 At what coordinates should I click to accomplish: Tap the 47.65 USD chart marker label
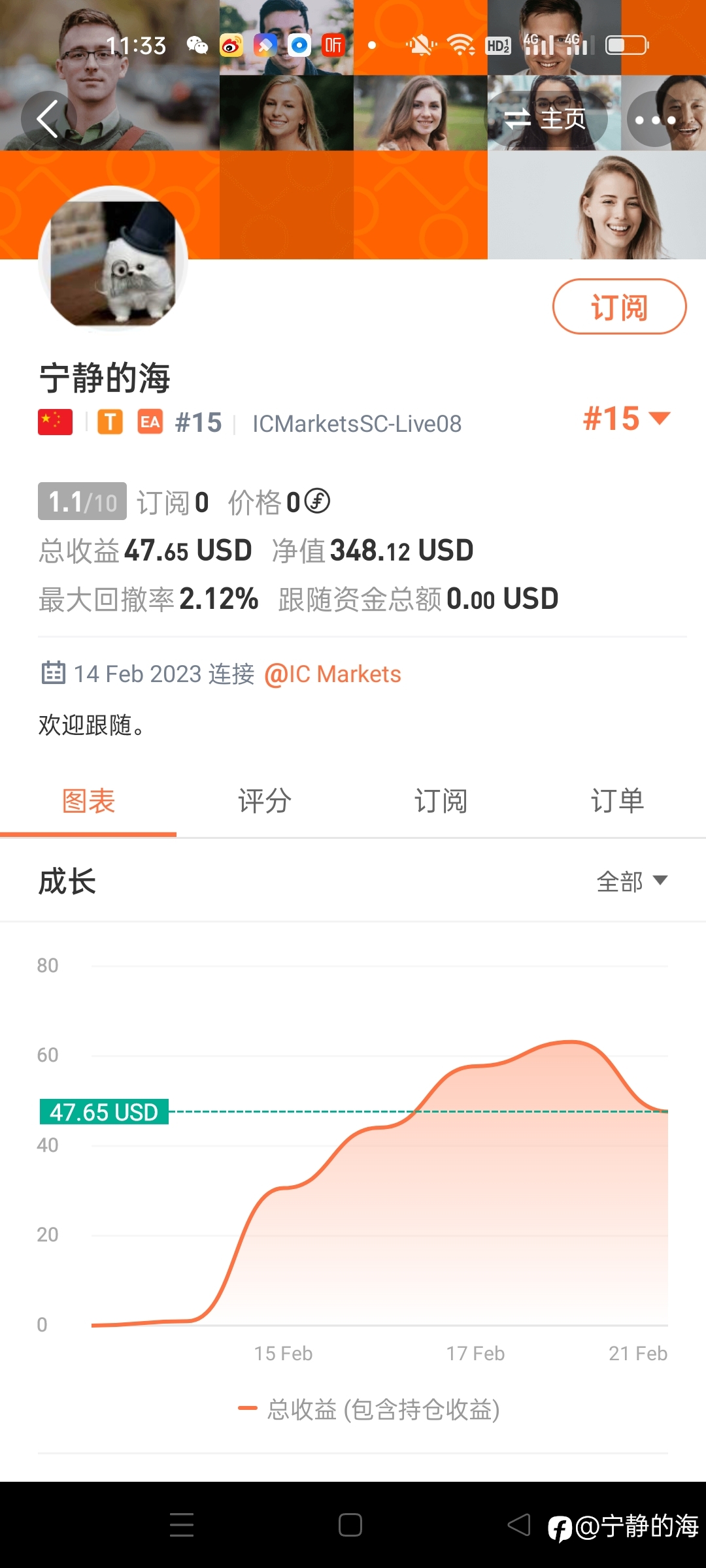point(104,1111)
